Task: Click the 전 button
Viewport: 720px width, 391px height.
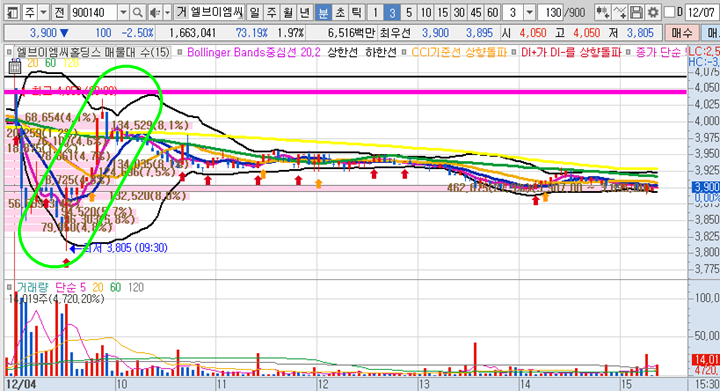Action: tap(59, 12)
